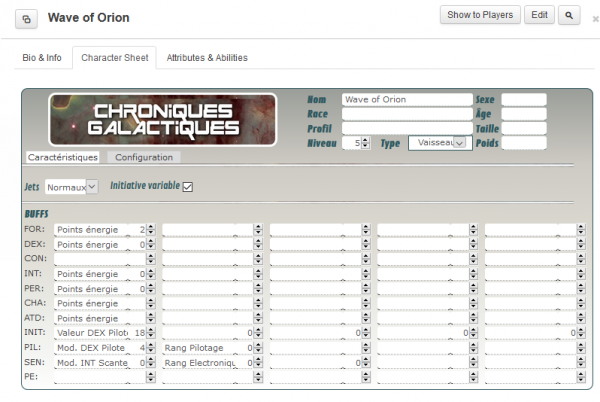Click the magnifier search icon button
The height and width of the screenshot is (402, 600).
pyautogui.click(x=569, y=15)
